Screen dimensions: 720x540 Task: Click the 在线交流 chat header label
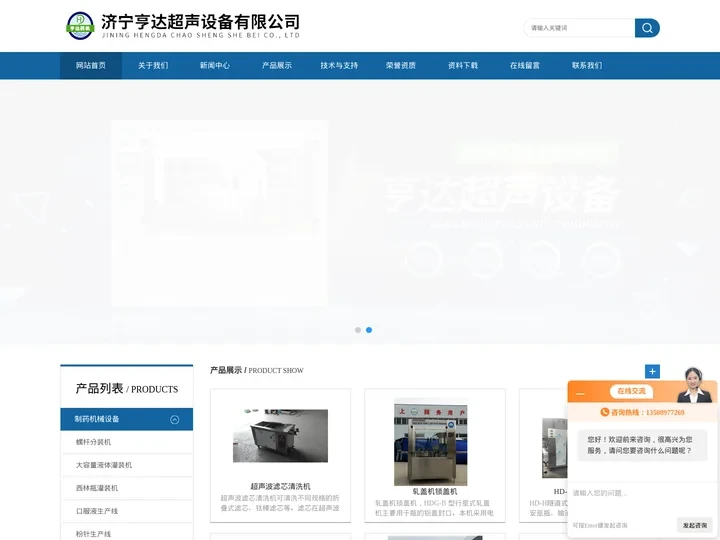point(631,391)
